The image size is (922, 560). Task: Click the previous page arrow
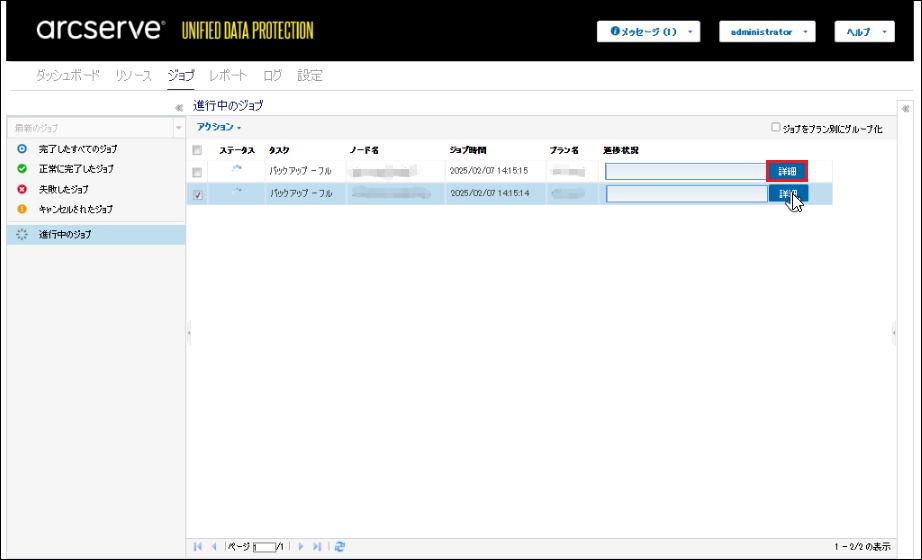click(213, 547)
